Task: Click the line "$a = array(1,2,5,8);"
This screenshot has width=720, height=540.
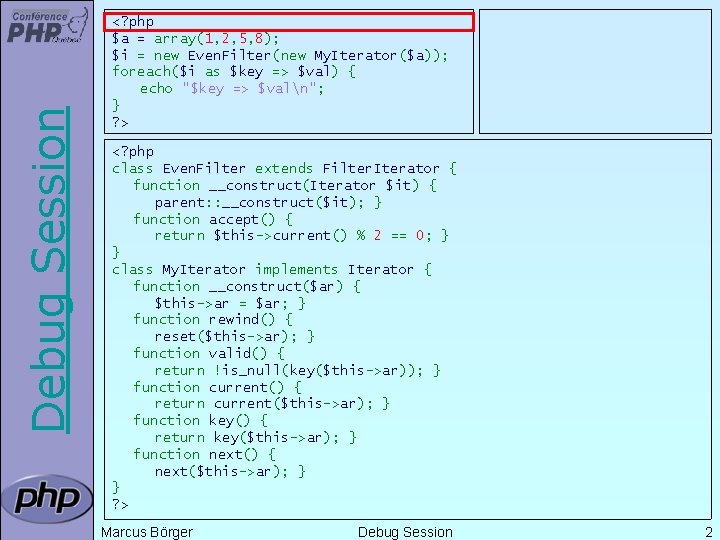Action: (x=195, y=39)
